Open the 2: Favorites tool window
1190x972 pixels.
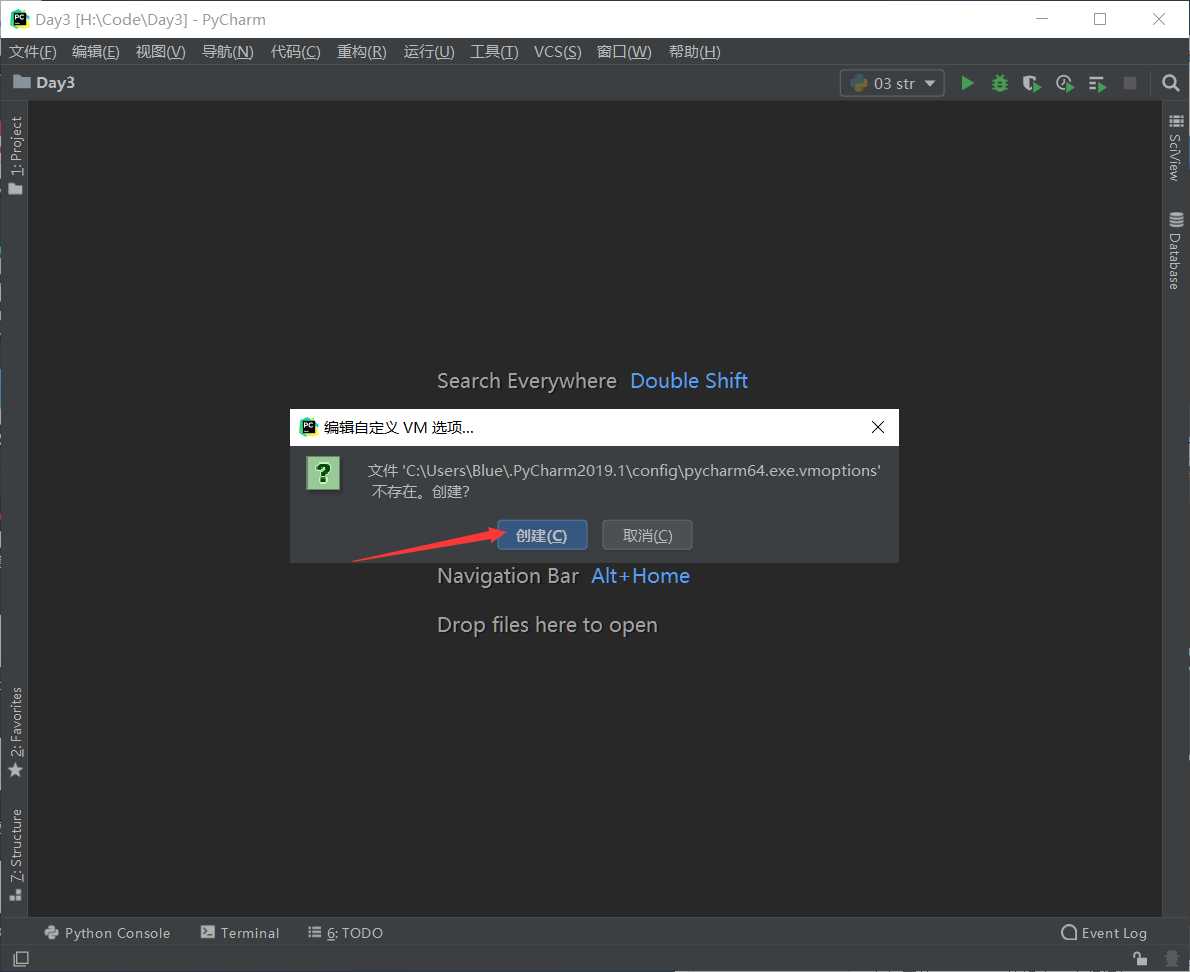15,731
